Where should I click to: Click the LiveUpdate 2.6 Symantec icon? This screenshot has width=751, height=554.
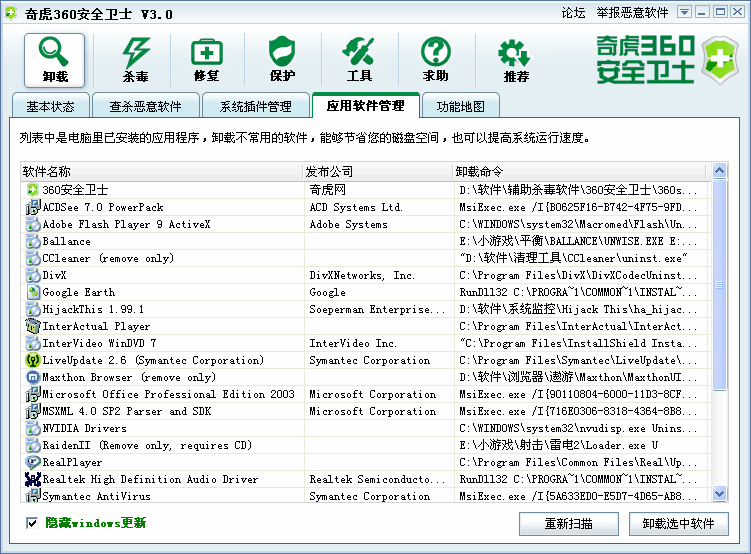33,360
